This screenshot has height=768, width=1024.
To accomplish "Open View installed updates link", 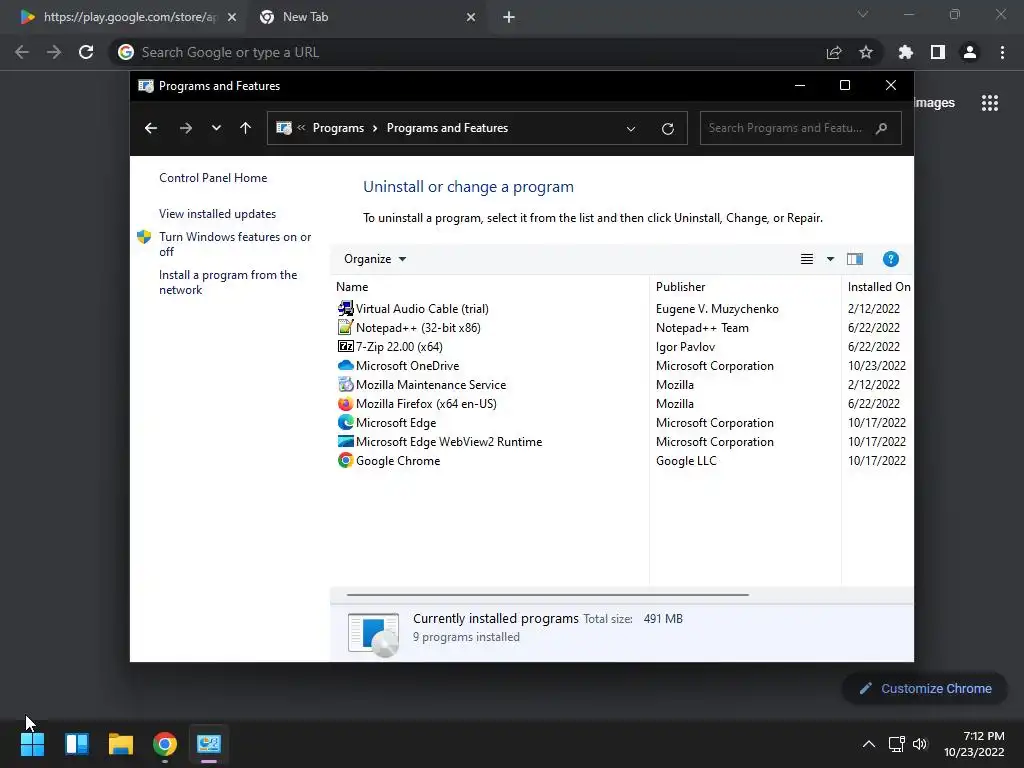I will [x=217, y=214].
